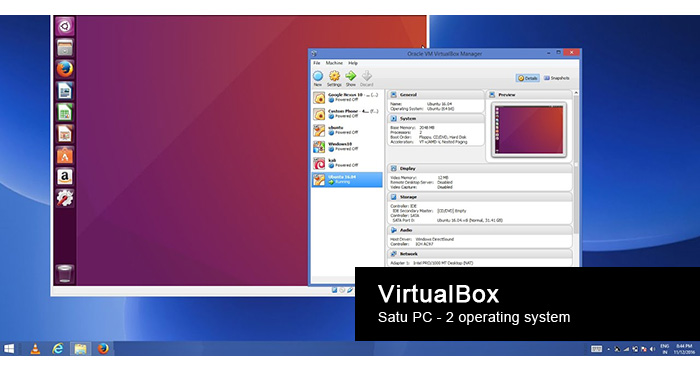Click the New virtual machine icon
The image size is (700, 370).
click(x=318, y=76)
